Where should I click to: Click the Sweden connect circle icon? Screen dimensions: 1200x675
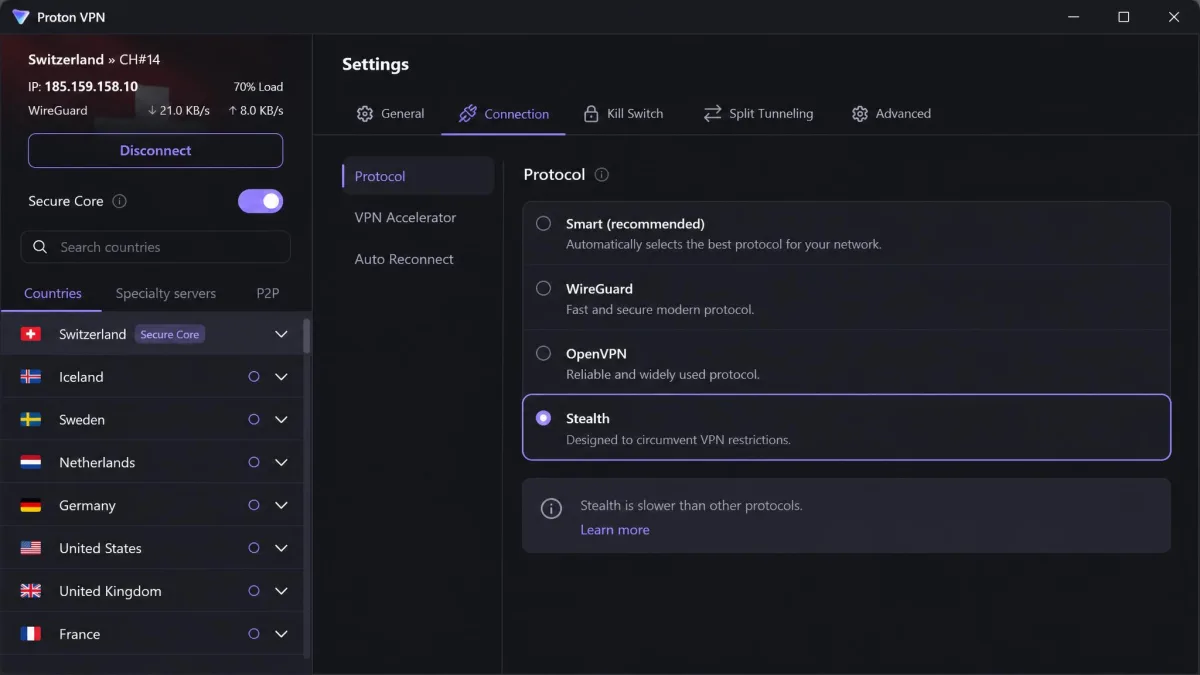(x=254, y=420)
